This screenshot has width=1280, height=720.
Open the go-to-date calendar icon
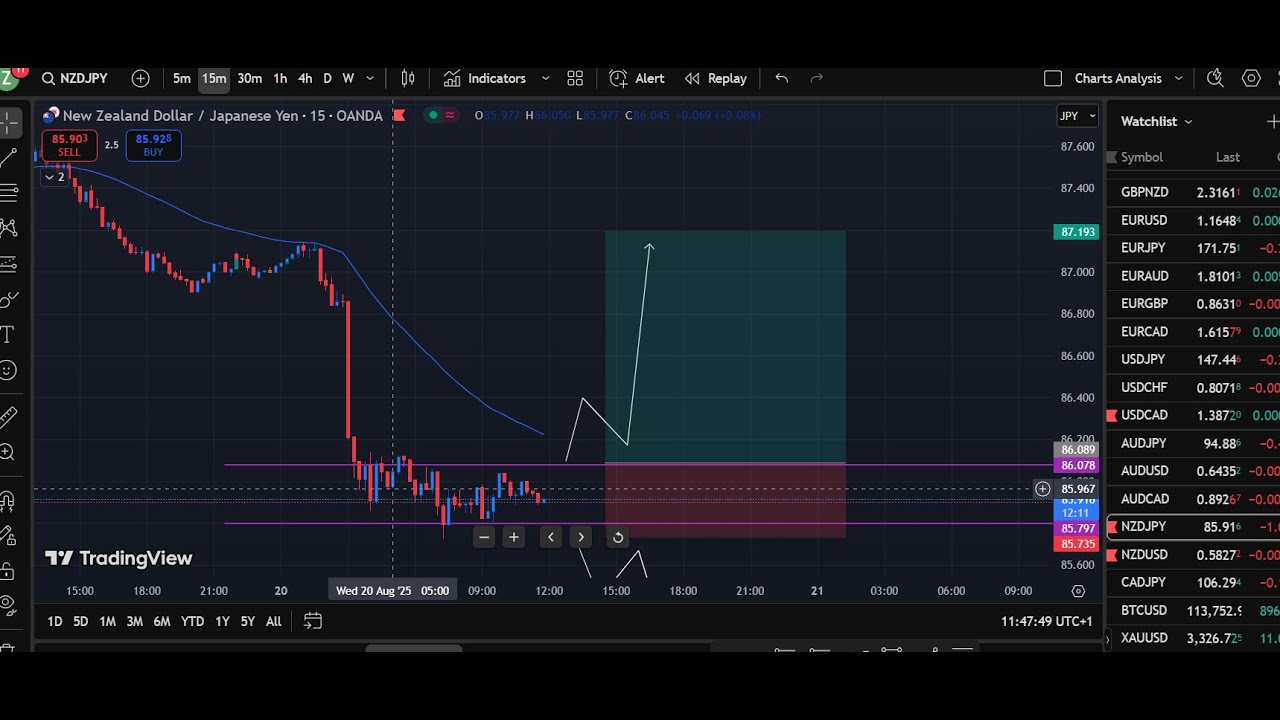(312, 621)
